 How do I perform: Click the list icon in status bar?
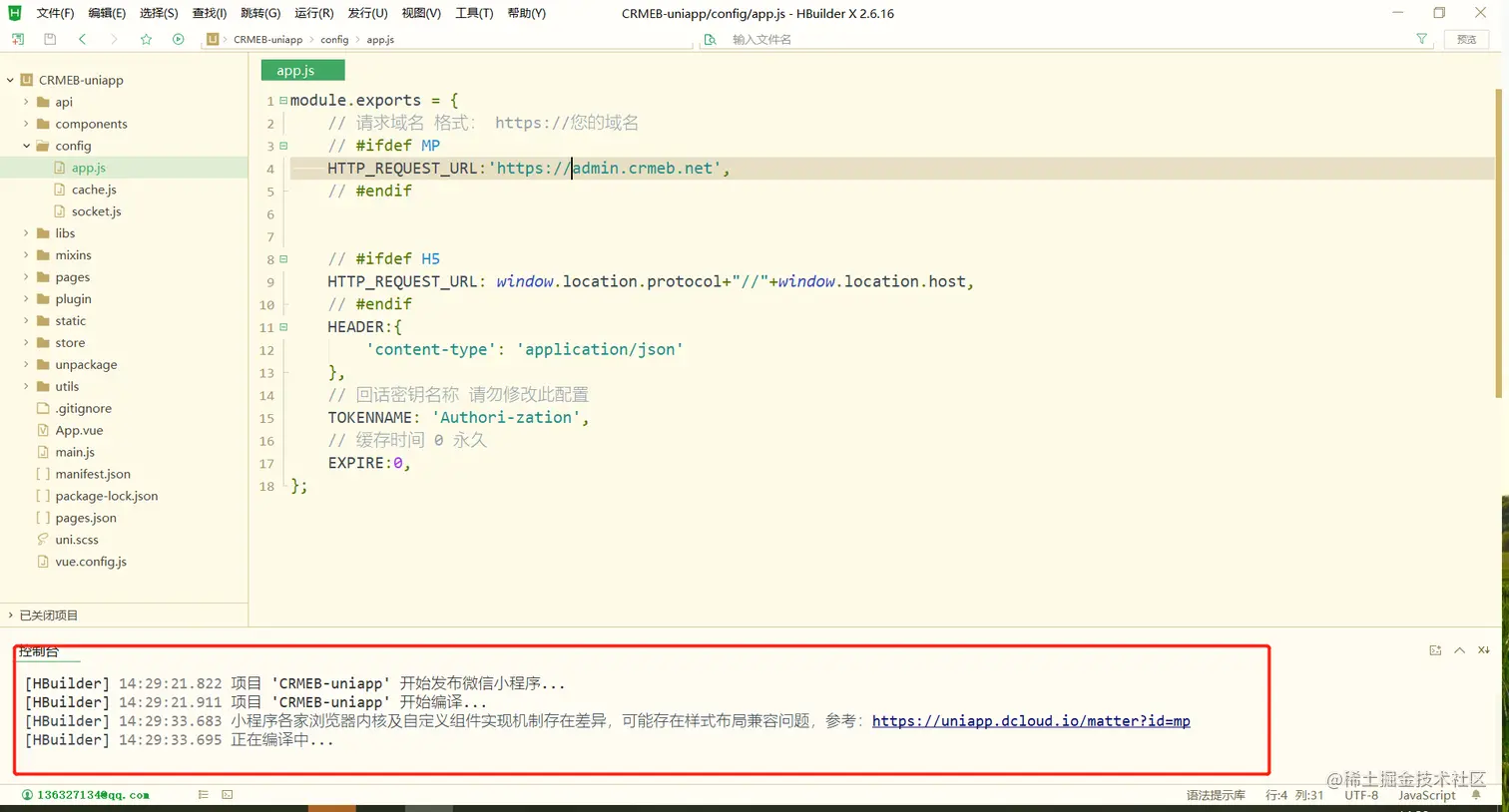coord(203,795)
